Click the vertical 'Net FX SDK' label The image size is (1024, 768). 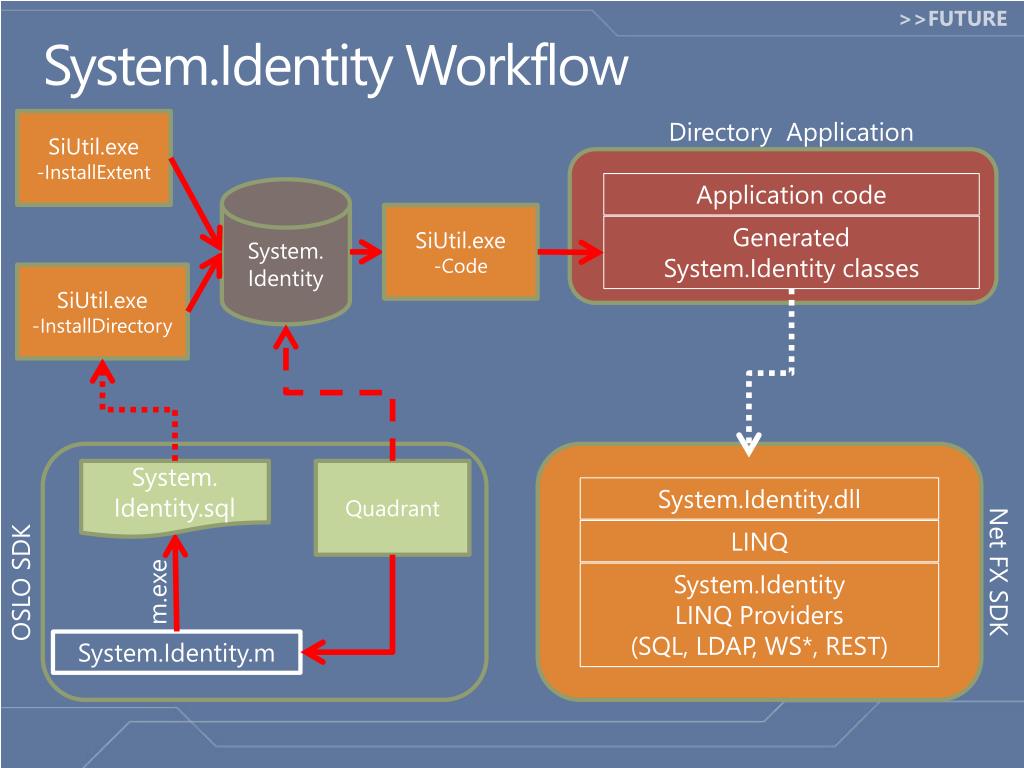(x=999, y=571)
